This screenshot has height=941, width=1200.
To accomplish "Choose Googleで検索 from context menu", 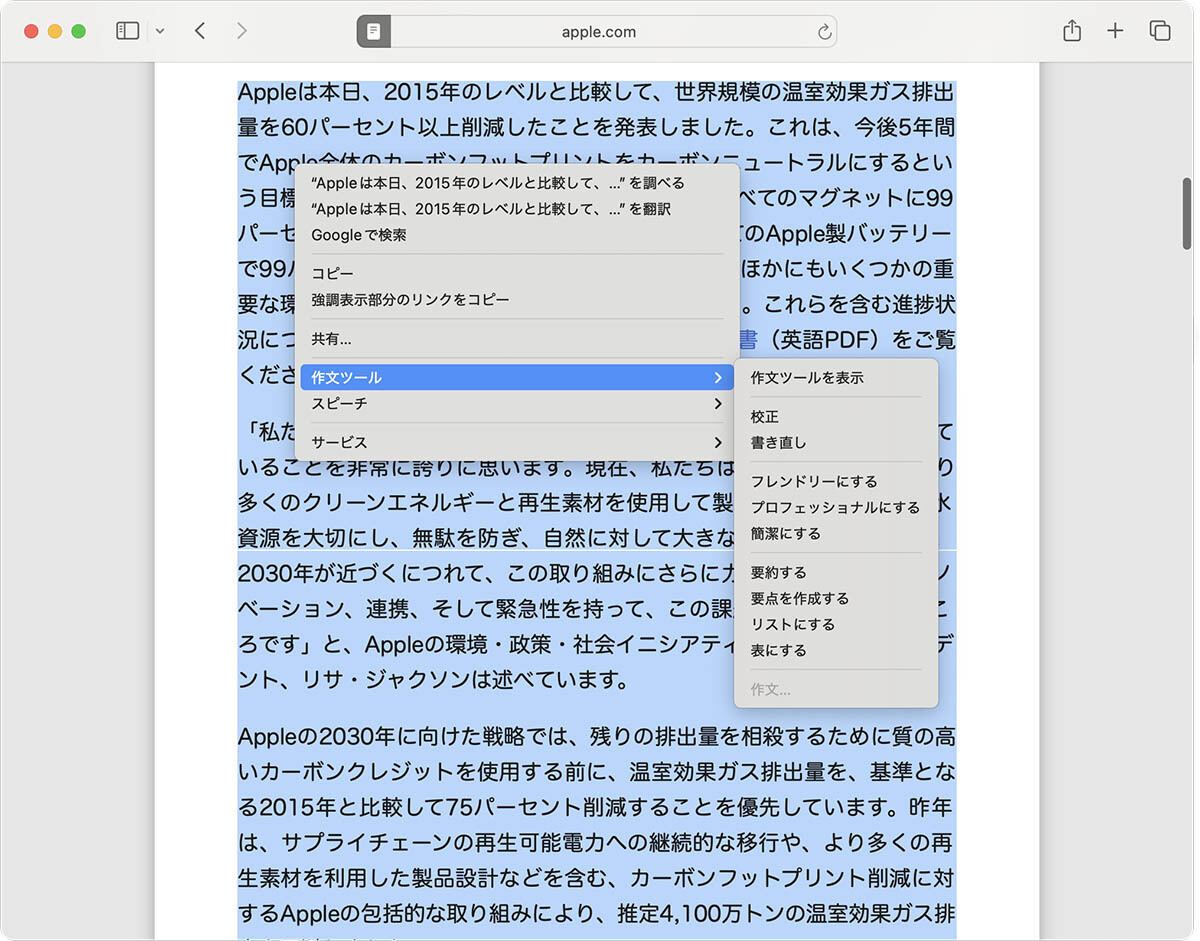I will pyautogui.click(x=517, y=235).
